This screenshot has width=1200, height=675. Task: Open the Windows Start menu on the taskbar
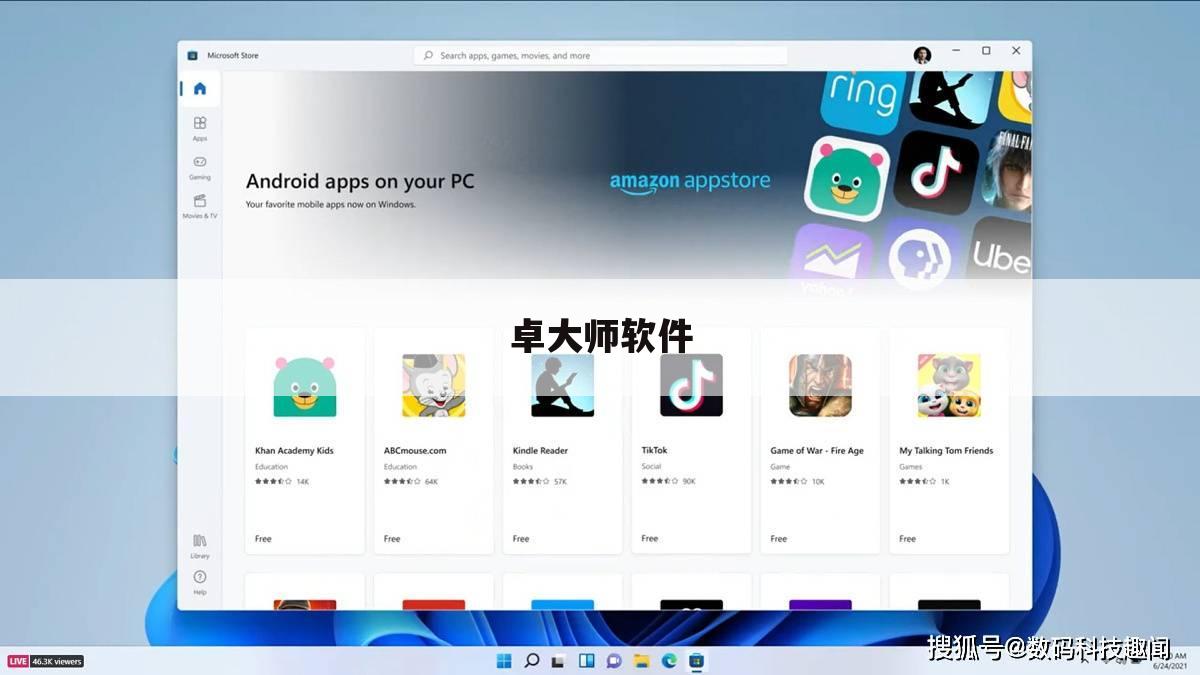tap(504, 661)
